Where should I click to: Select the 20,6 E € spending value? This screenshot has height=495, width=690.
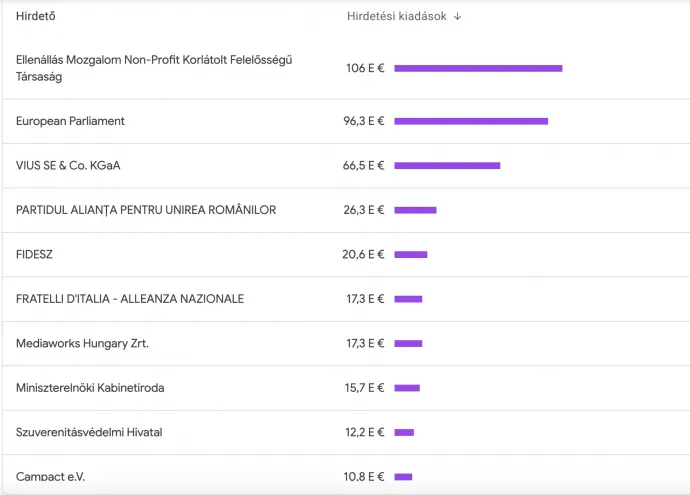tap(363, 254)
